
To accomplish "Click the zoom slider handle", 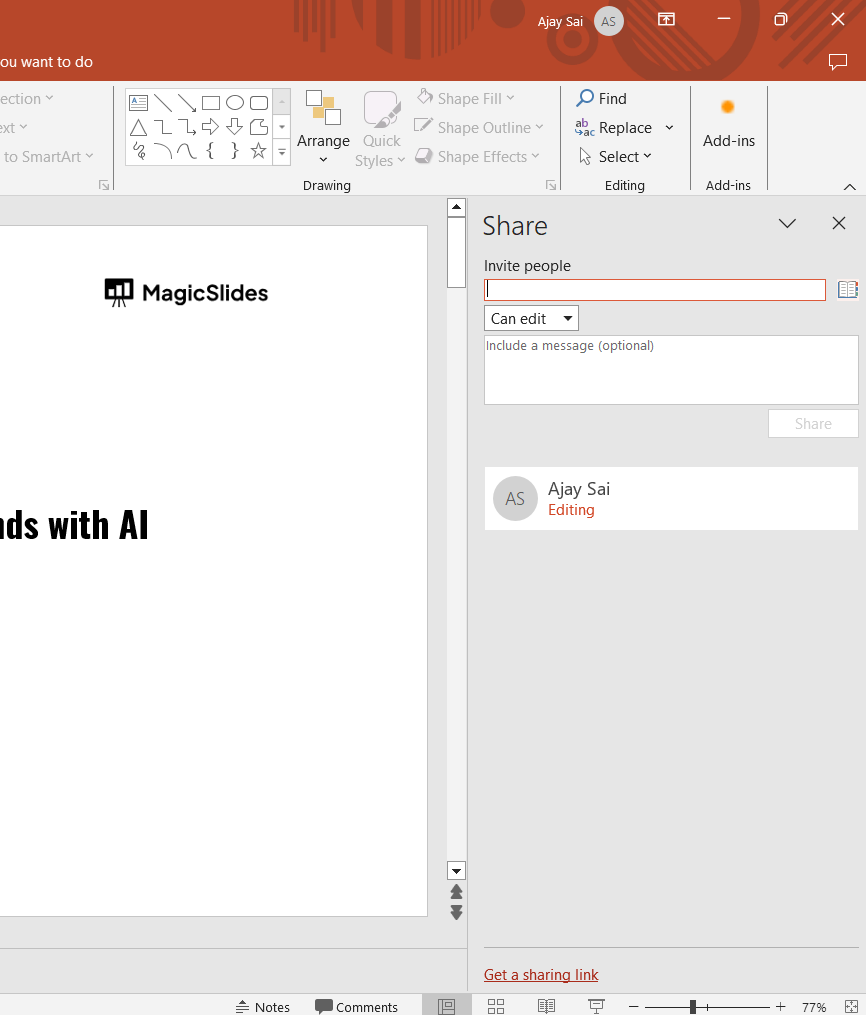I will [693, 1007].
